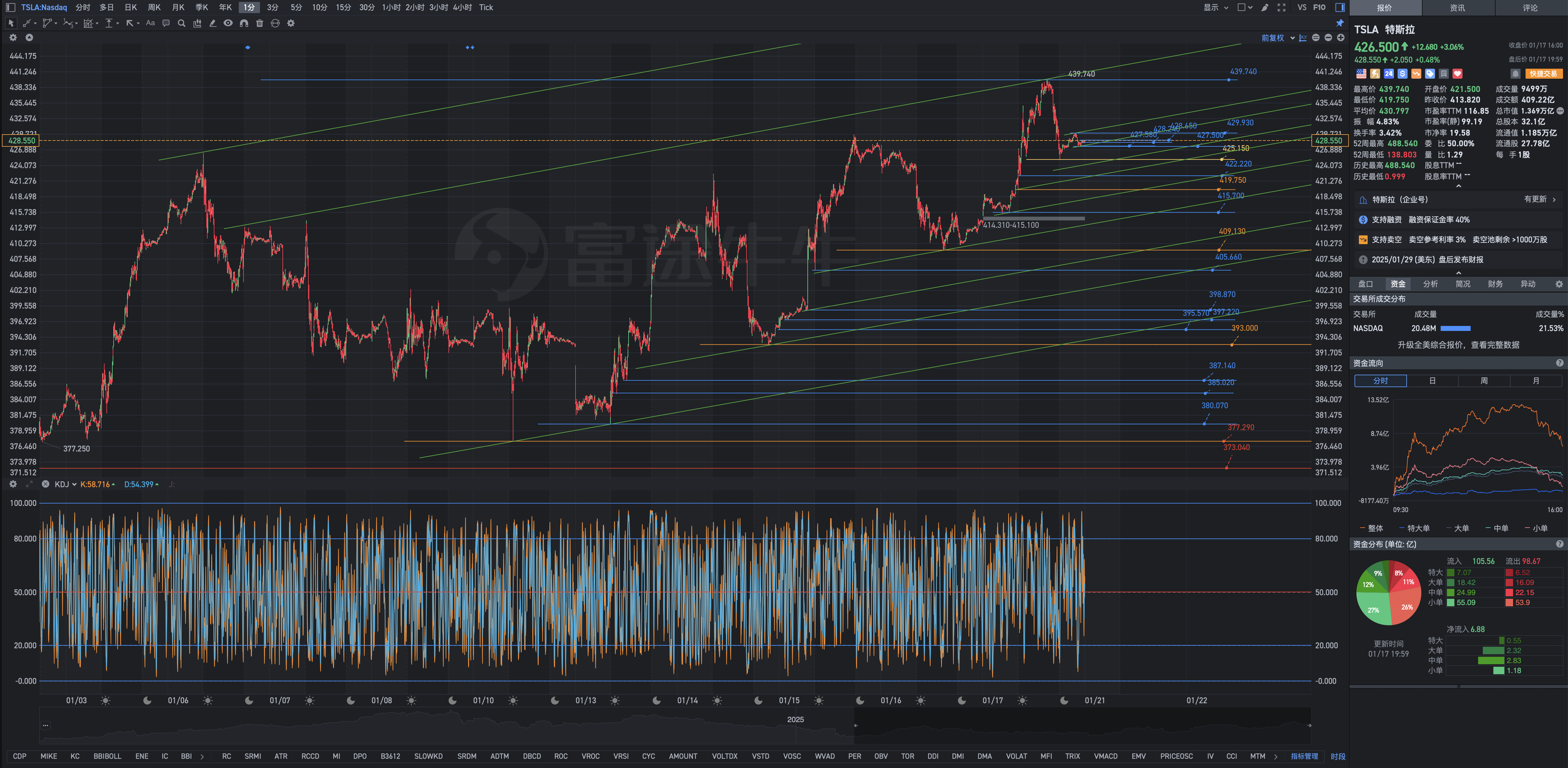The width and height of the screenshot is (1568, 768).
Task: Delete drawings with the trash icon
Action: (260, 23)
